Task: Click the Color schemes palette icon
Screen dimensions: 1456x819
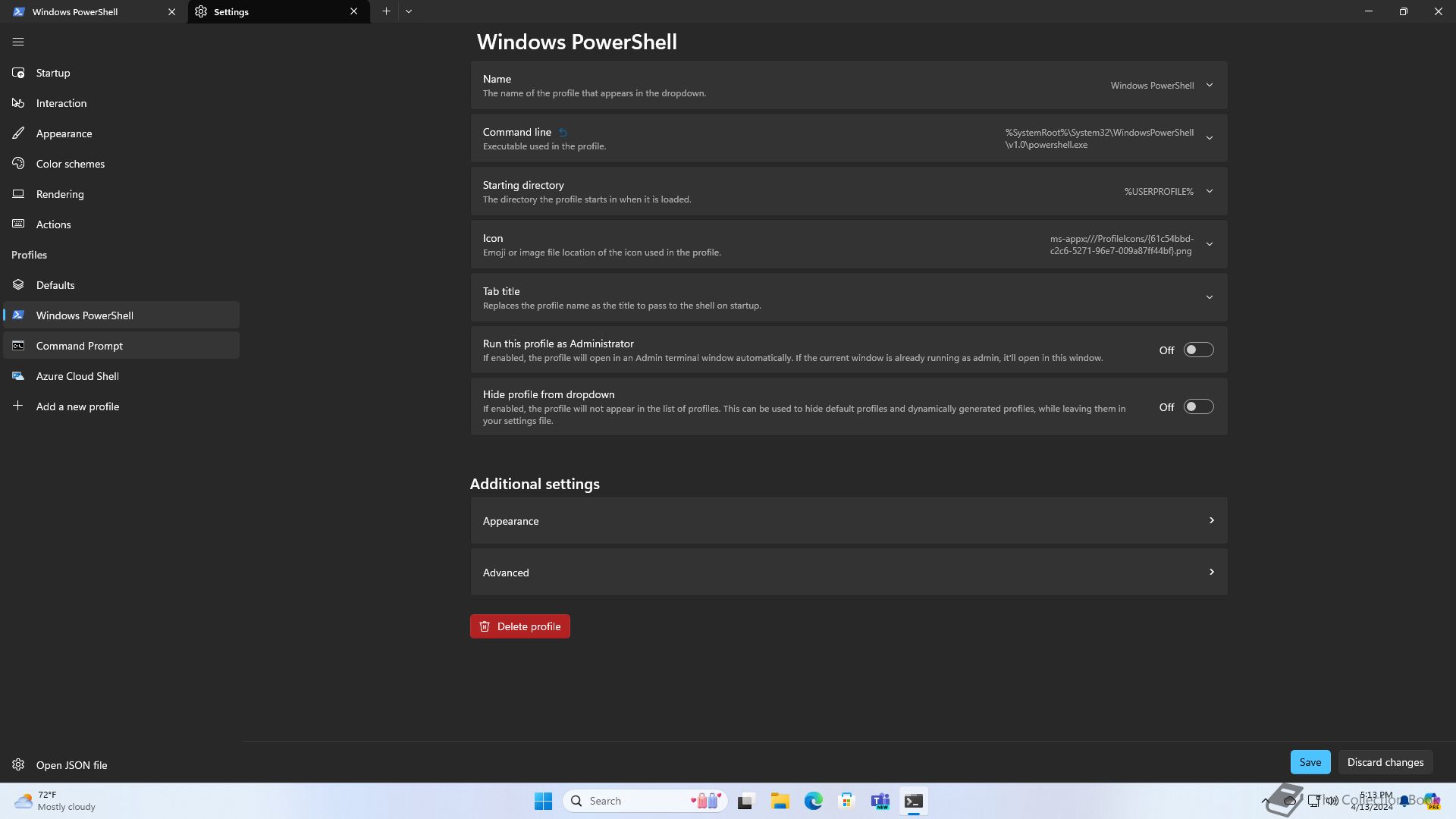Action: 18,164
